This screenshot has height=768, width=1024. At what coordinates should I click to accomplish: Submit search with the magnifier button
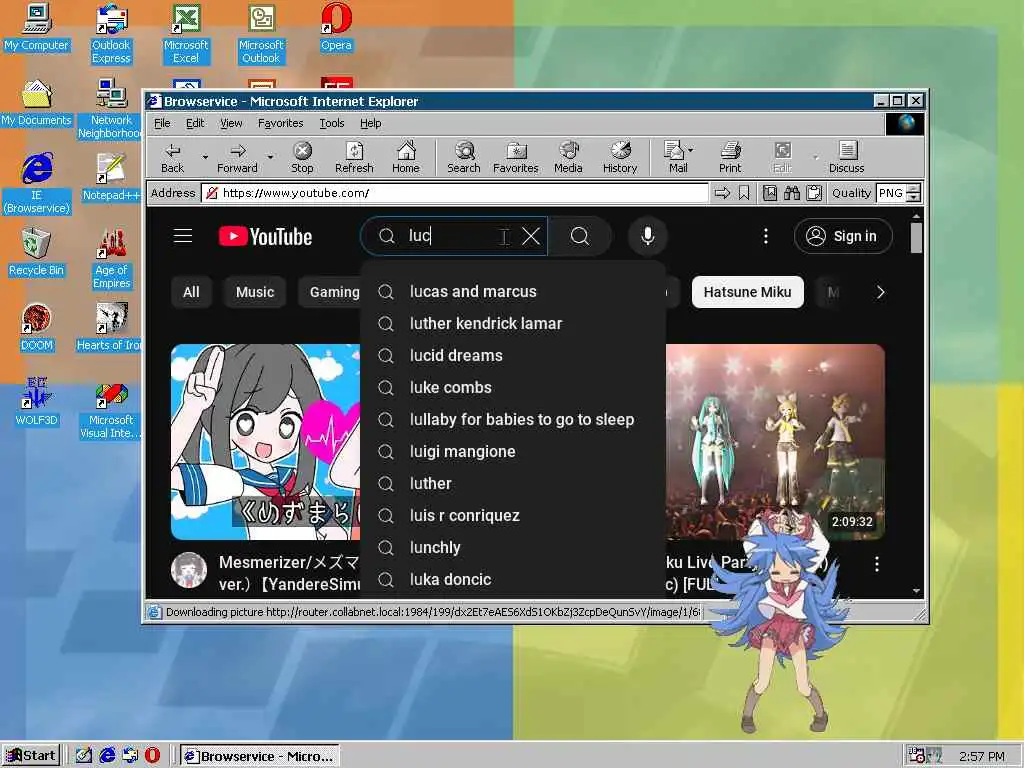coord(580,236)
